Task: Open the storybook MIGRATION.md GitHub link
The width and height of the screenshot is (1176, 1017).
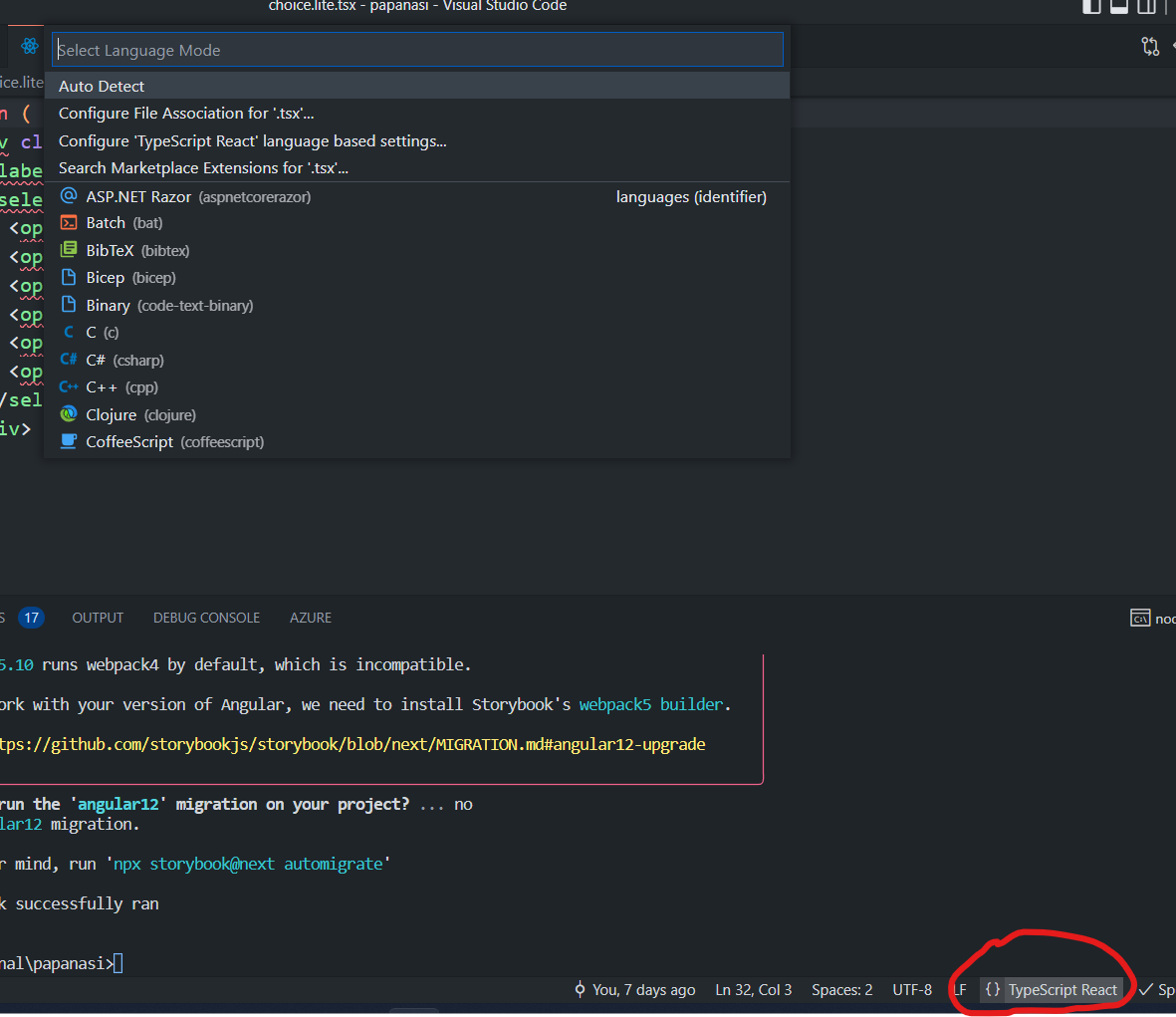Action: point(353,744)
